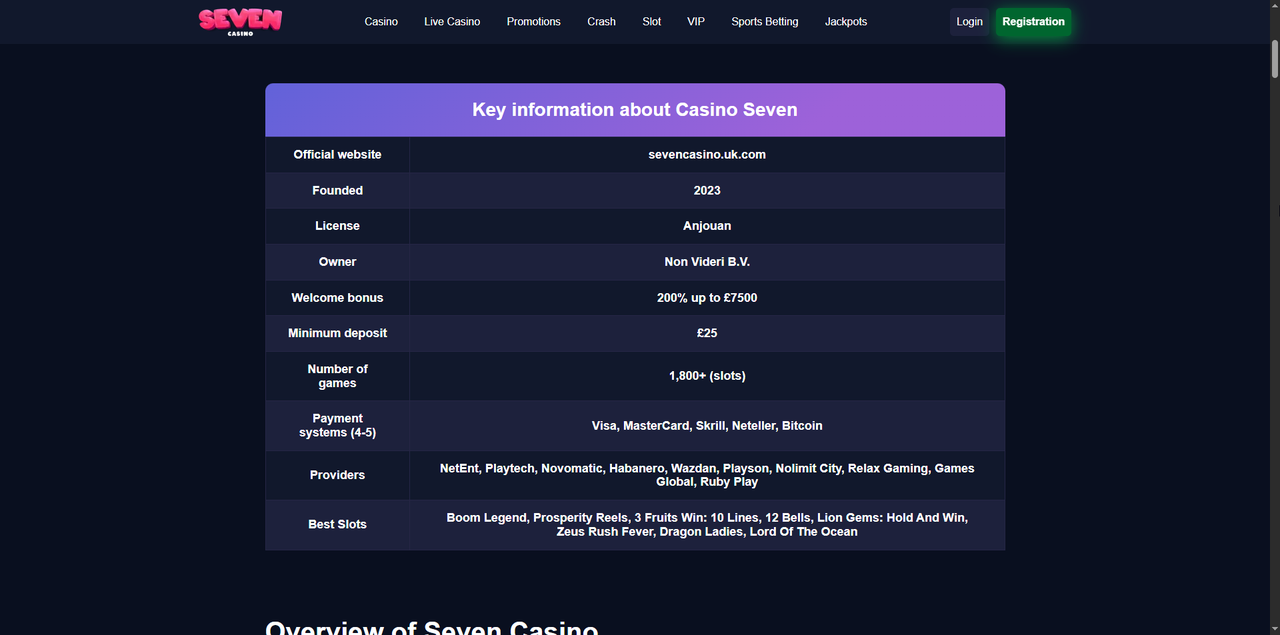Select the '200% up to £7500' bonus cell
Image resolution: width=1280 pixels, height=635 pixels.
pyautogui.click(x=707, y=298)
